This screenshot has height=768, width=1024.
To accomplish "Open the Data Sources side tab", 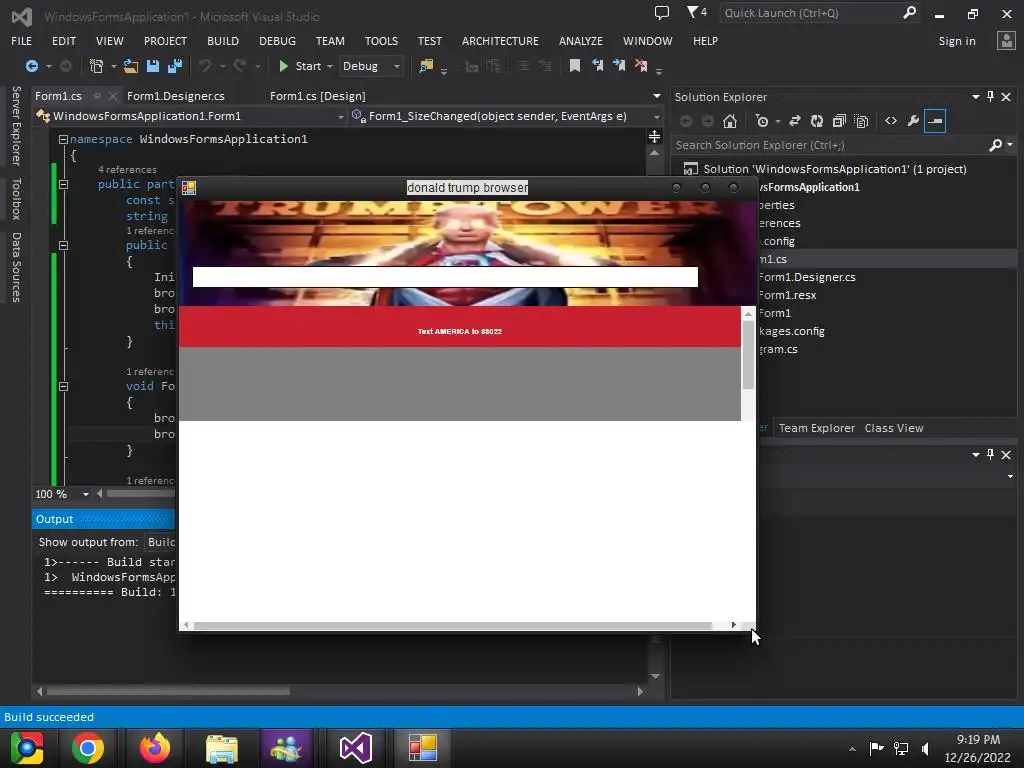I will pos(16,267).
